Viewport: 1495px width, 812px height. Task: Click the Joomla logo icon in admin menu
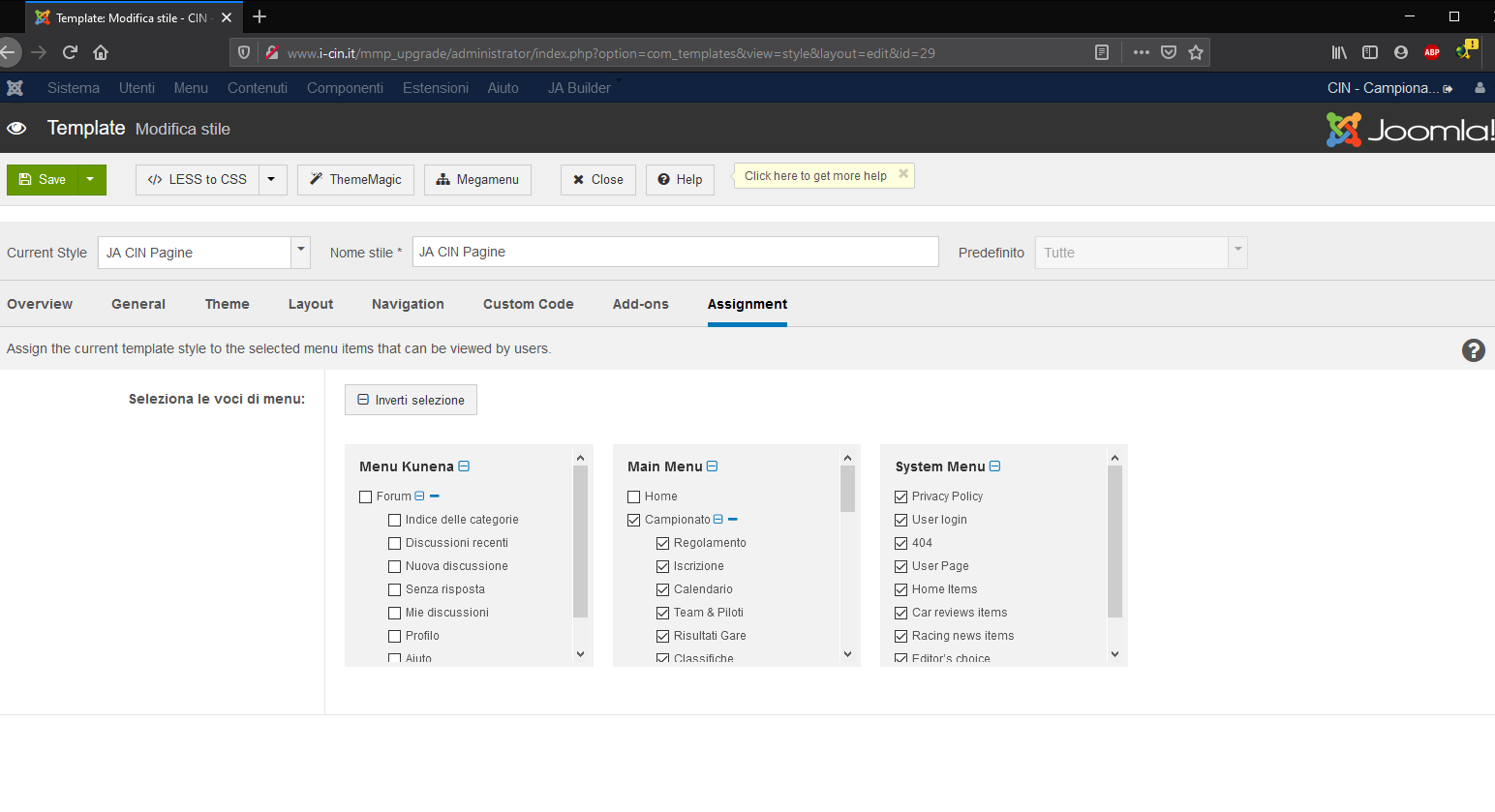coord(15,88)
